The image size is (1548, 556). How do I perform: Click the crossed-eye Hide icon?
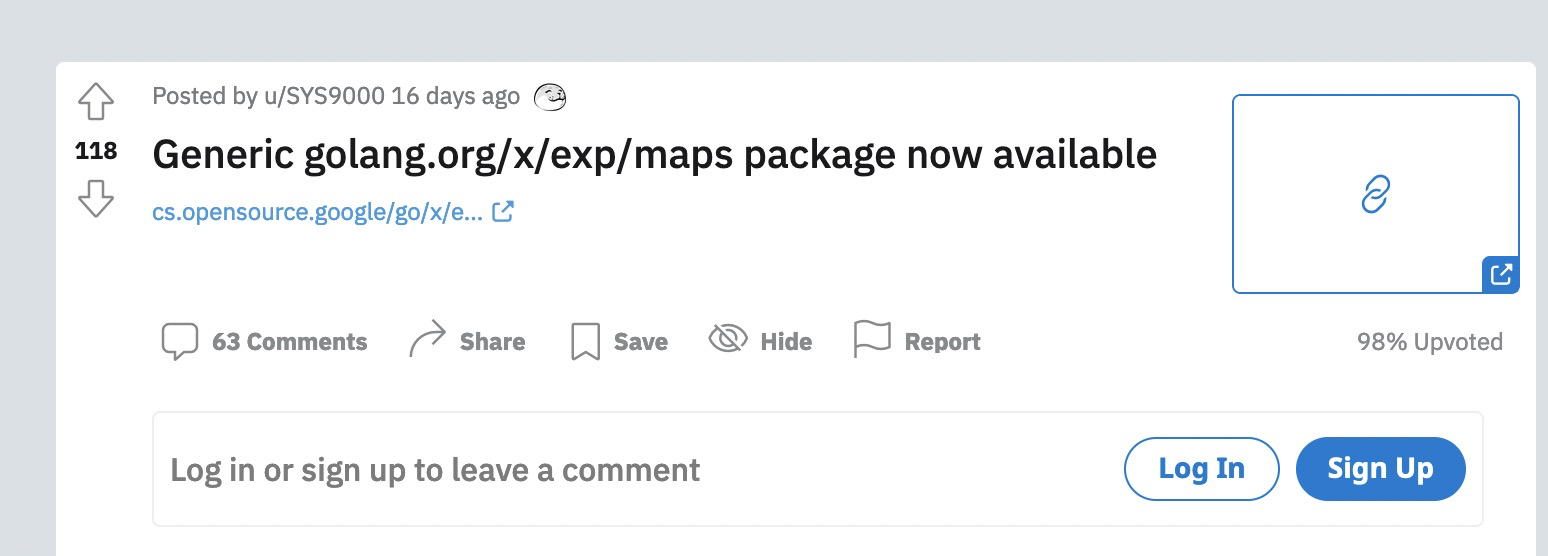coord(728,340)
